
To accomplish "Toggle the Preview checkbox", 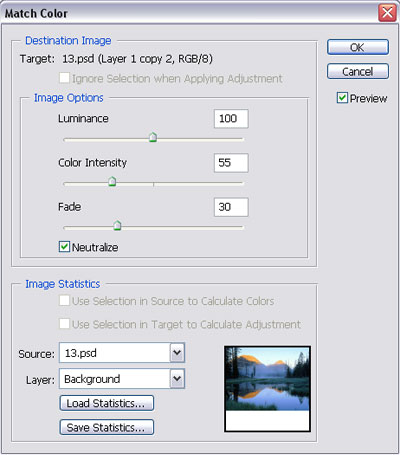I will tap(342, 98).
